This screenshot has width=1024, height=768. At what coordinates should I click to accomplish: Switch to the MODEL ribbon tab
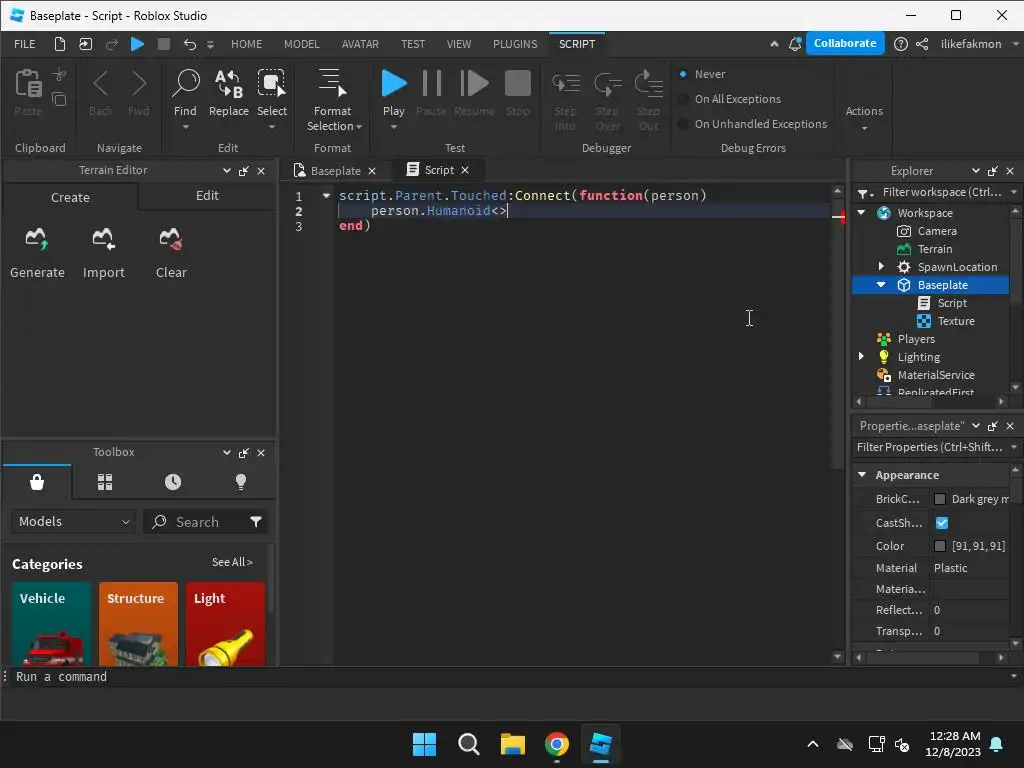302,44
